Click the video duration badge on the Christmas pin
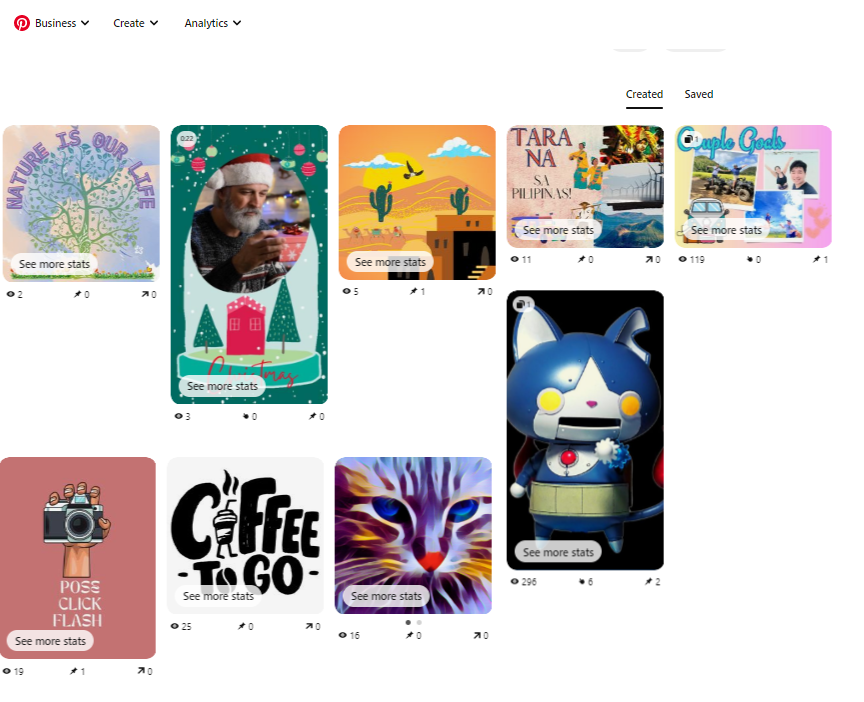 click(x=187, y=138)
